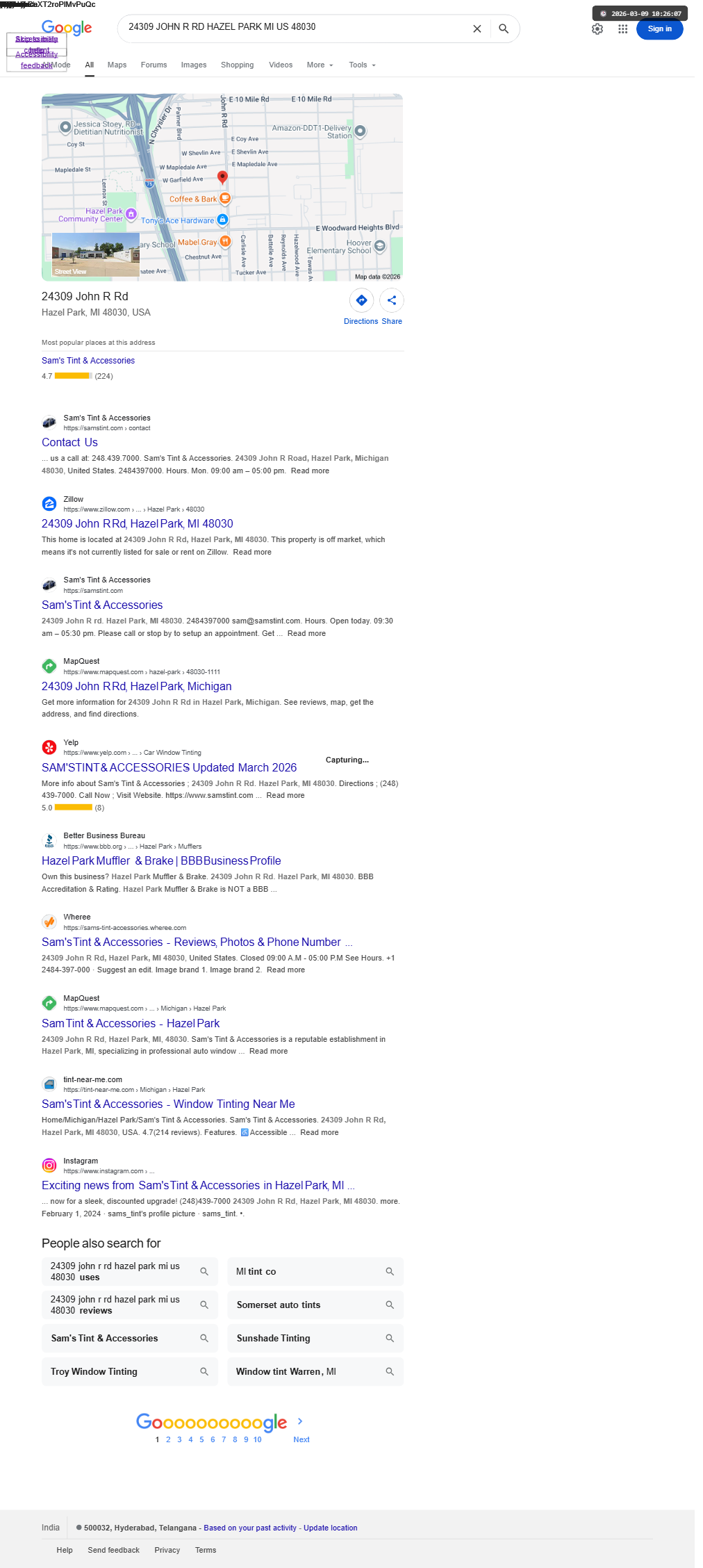Click the Coffee & Bark map marker
This screenshot has height=1568, width=703.
[x=225, y=199]
